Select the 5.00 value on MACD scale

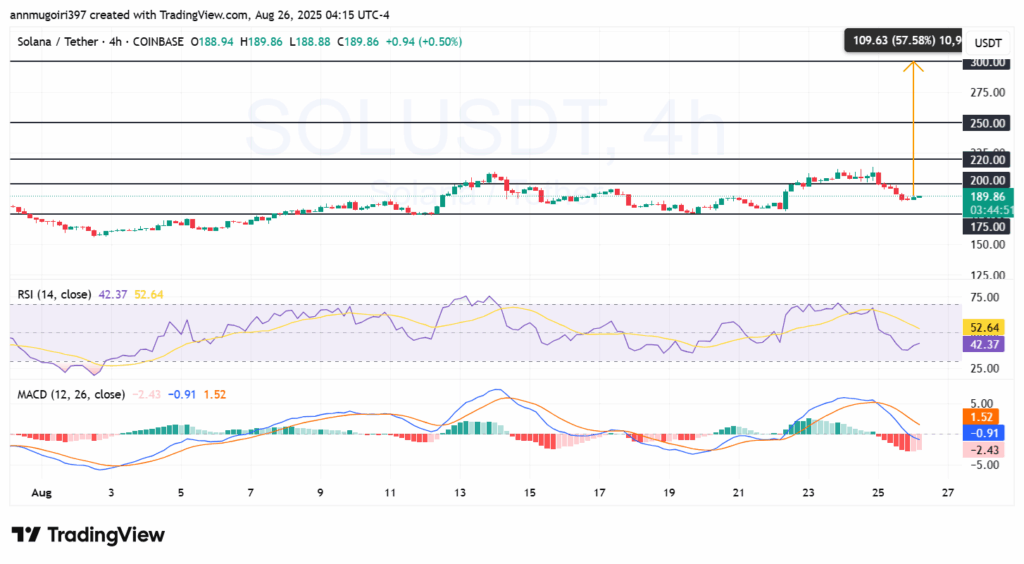(982, 404)
